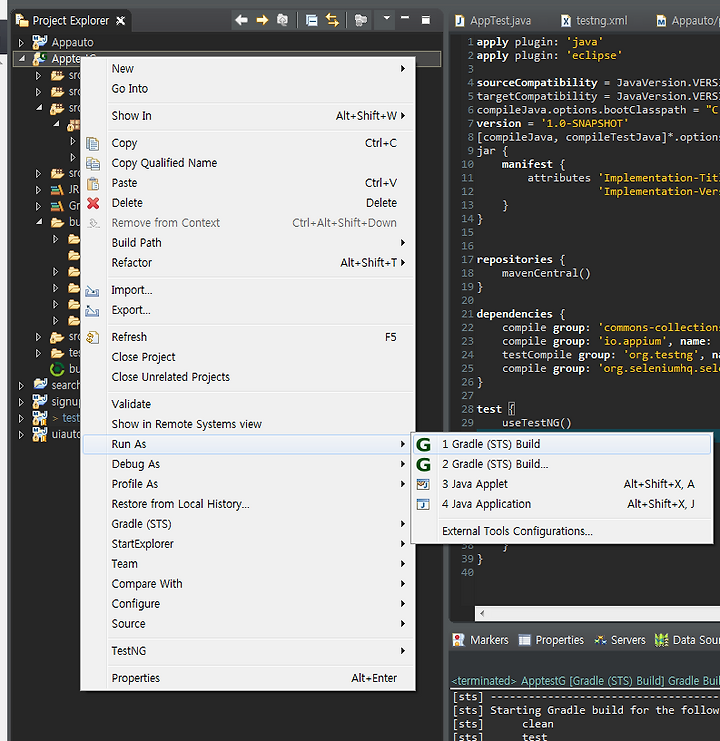This screenshot has width=720, height=741.
Task: Expand the uiauto project node
Action: click(21, 434)
